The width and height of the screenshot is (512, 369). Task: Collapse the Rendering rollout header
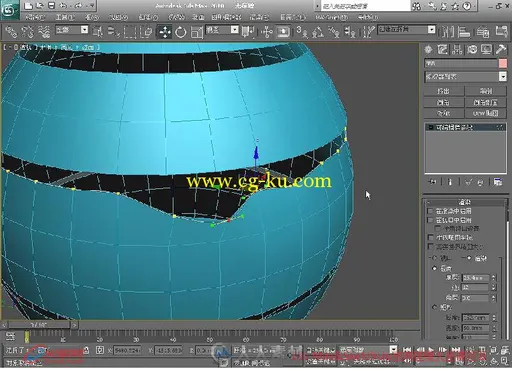[465, 202]
